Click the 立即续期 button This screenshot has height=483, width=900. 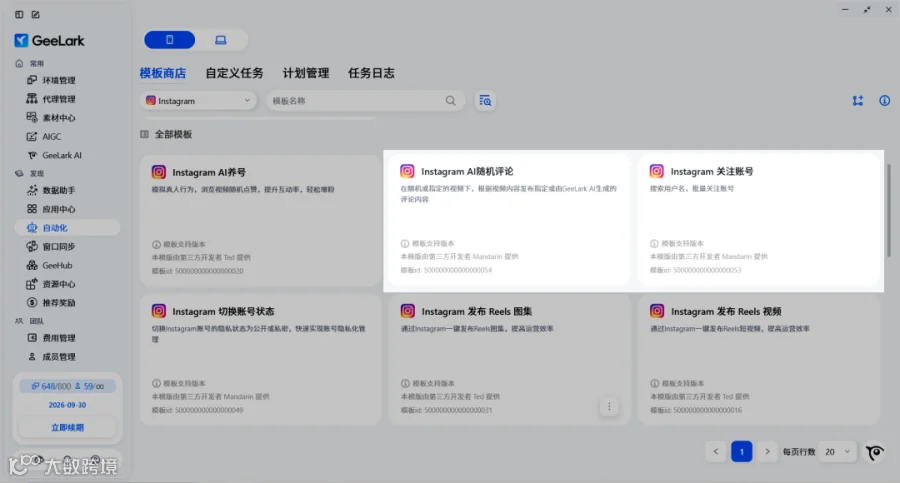[x=67, y=427]
